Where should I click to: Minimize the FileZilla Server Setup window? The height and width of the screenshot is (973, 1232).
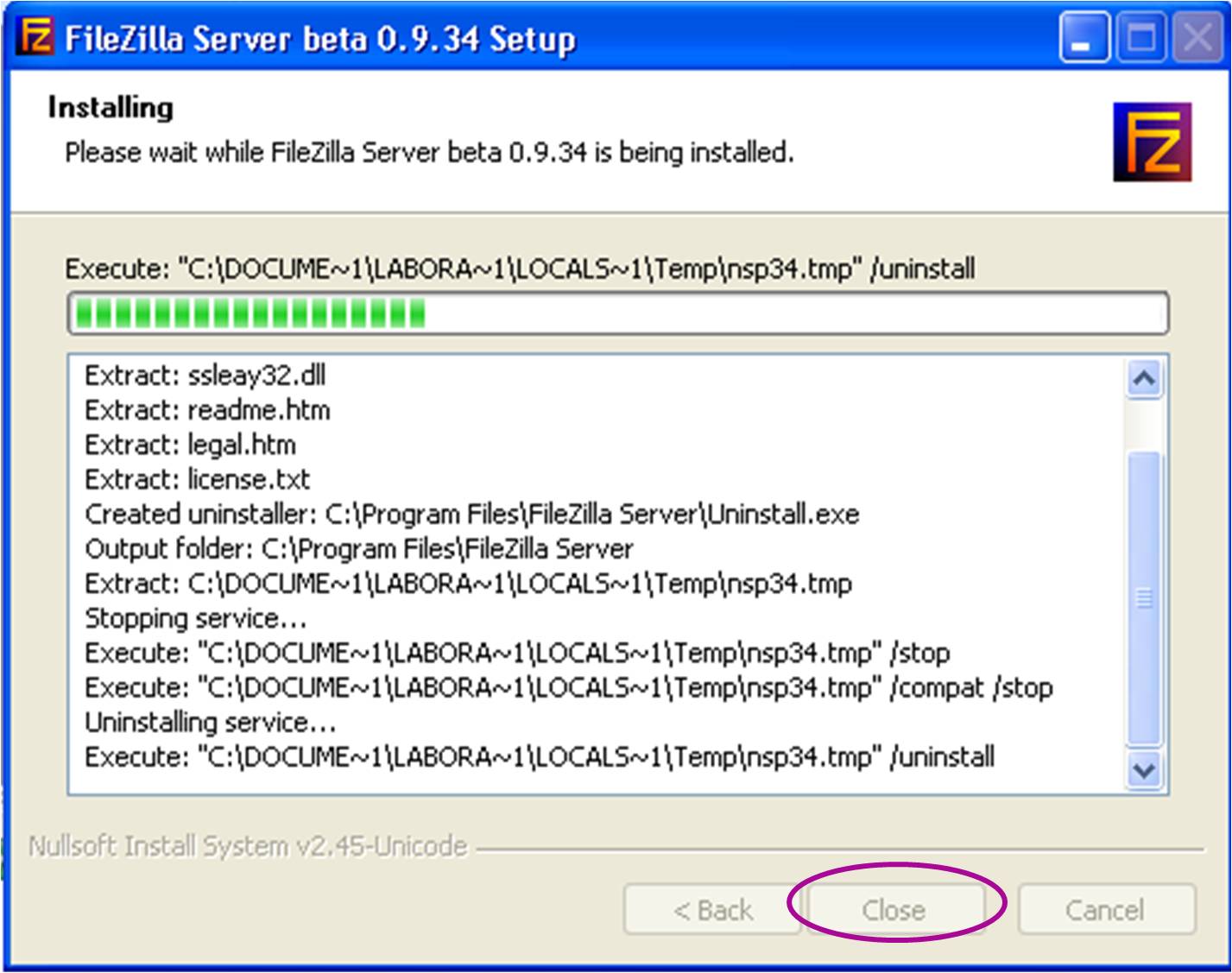(x=1084, y=38)
